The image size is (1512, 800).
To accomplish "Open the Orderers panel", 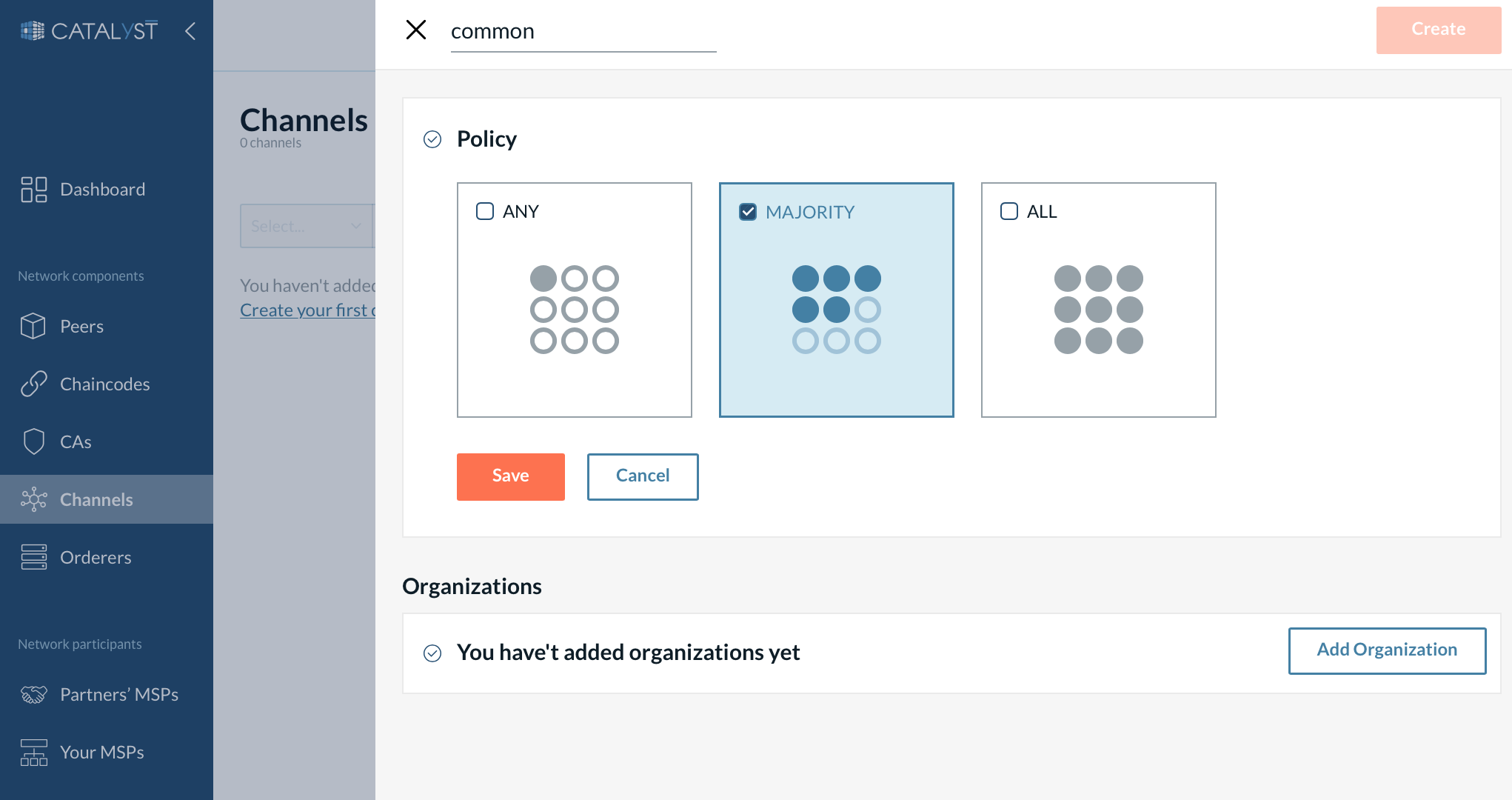I will coord(95,557).
